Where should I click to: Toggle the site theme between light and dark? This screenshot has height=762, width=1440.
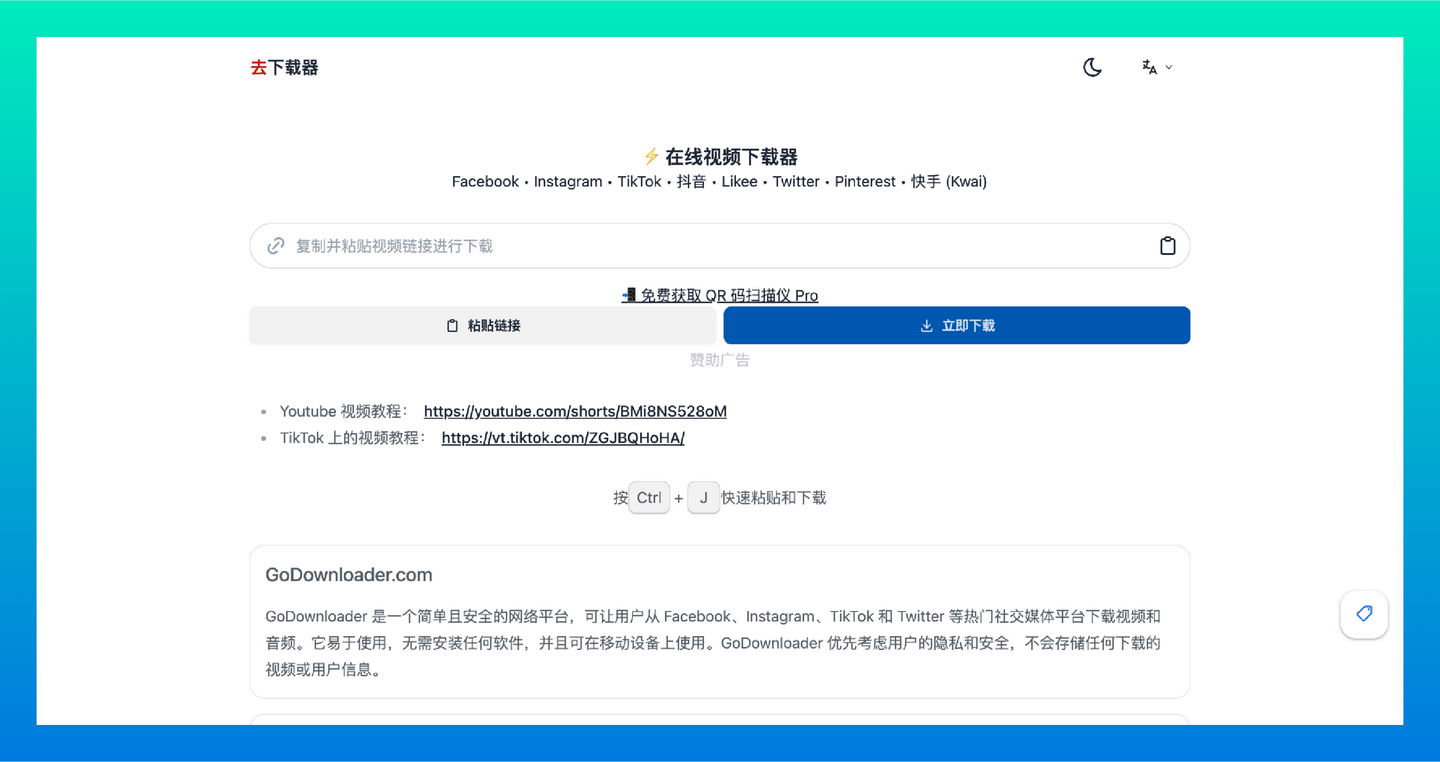pyautogui.click(x=1092, y=66)
